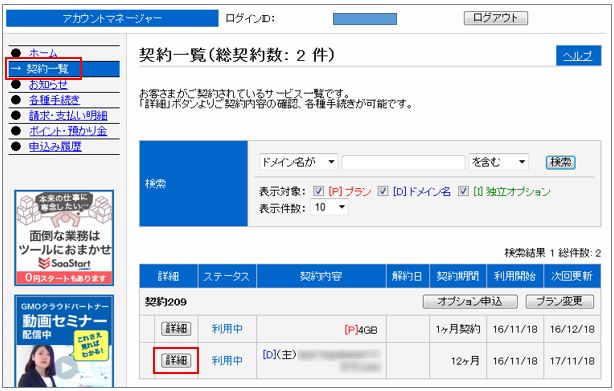Click the 契約期間 column header
Image resolution: width=614 pixels, height=391 pixels.
tap(458, 276)
